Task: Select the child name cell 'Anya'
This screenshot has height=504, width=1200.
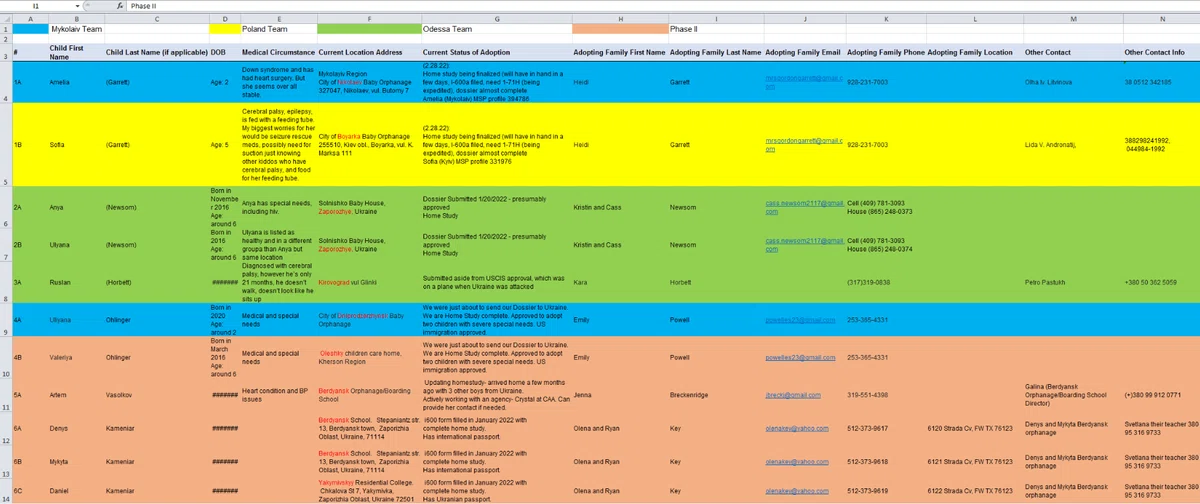Action: click(75, 207)
